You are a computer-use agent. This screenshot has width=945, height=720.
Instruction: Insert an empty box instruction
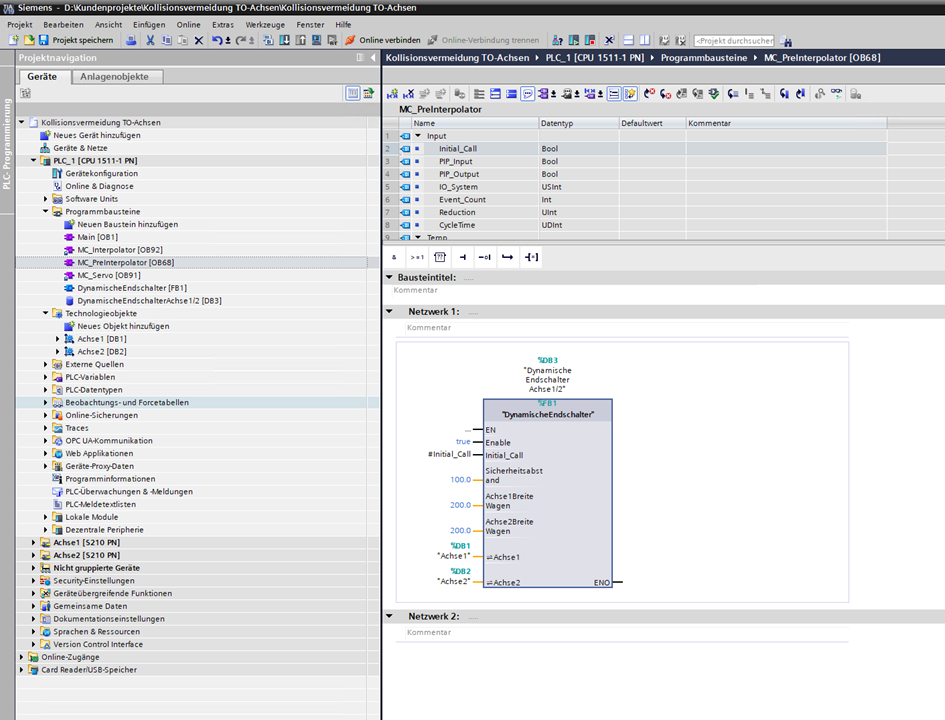440,257
